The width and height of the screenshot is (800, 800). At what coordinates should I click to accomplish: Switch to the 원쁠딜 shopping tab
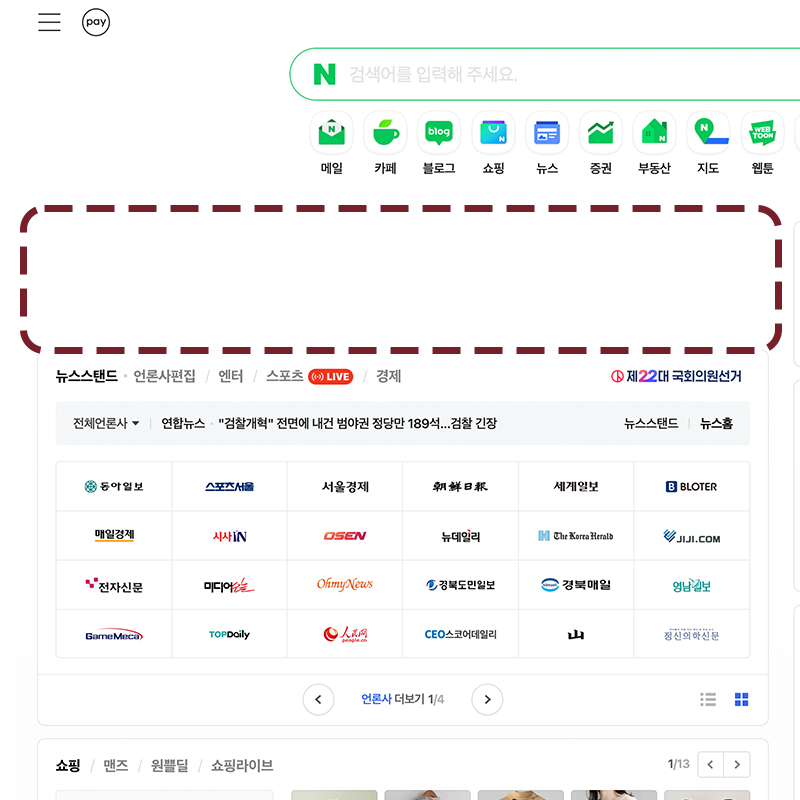pyautogui.click(x=169, y=765)
